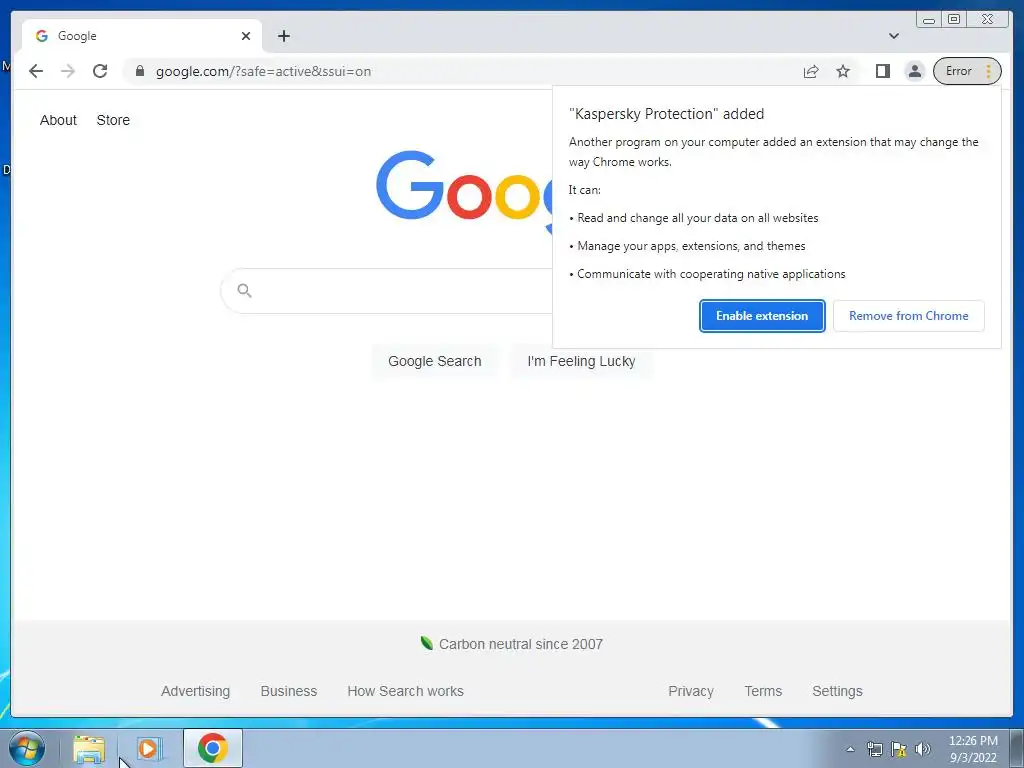
Task: Click the I'm Feeling Lucky button
Action: click(x=581, y=361)
